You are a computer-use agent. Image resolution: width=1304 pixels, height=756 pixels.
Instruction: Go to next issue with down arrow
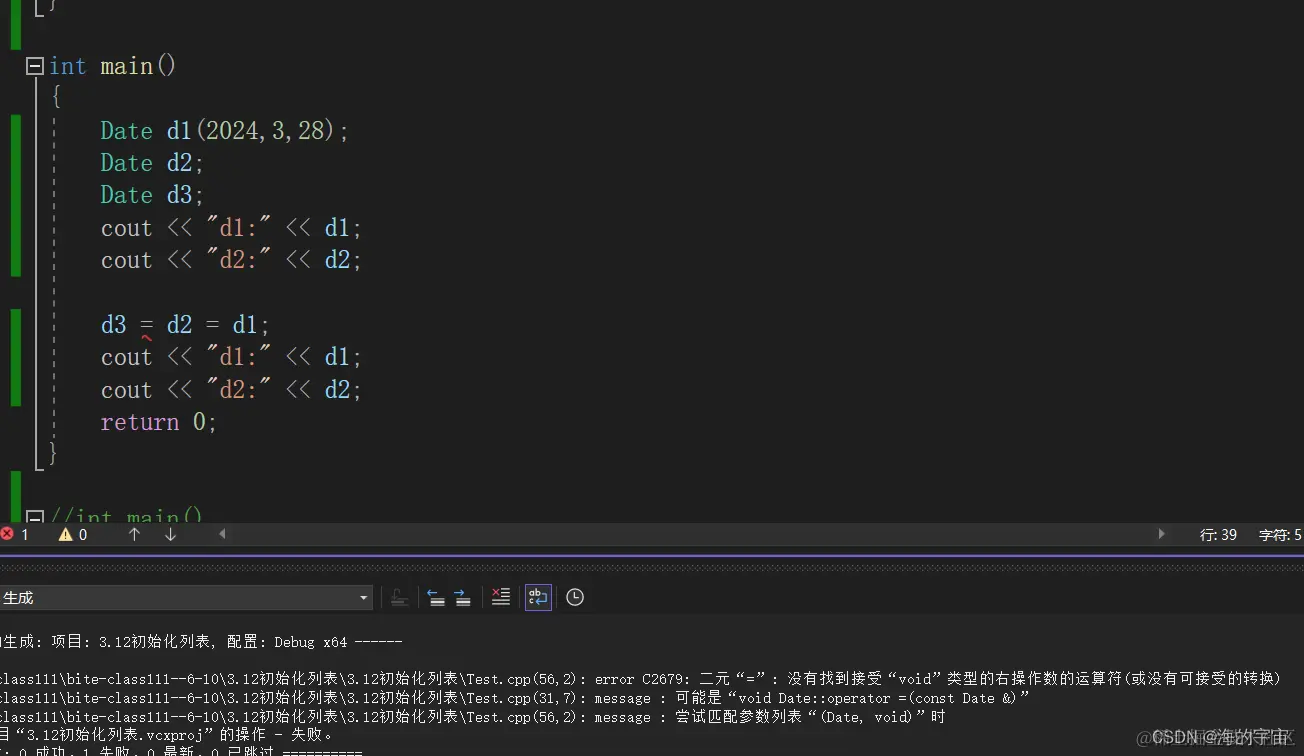click(x=170, y=535)
